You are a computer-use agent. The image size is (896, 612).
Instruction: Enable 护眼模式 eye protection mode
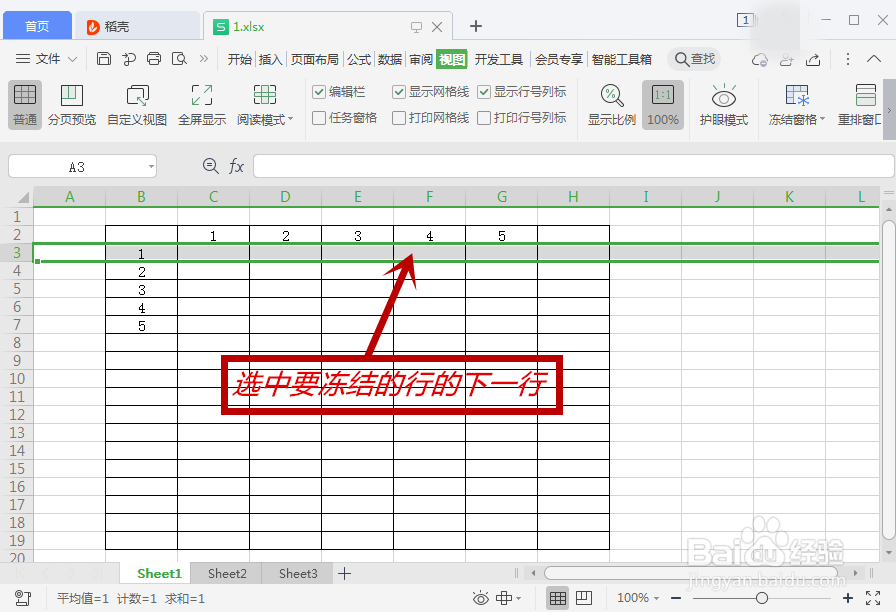point(723,104)
